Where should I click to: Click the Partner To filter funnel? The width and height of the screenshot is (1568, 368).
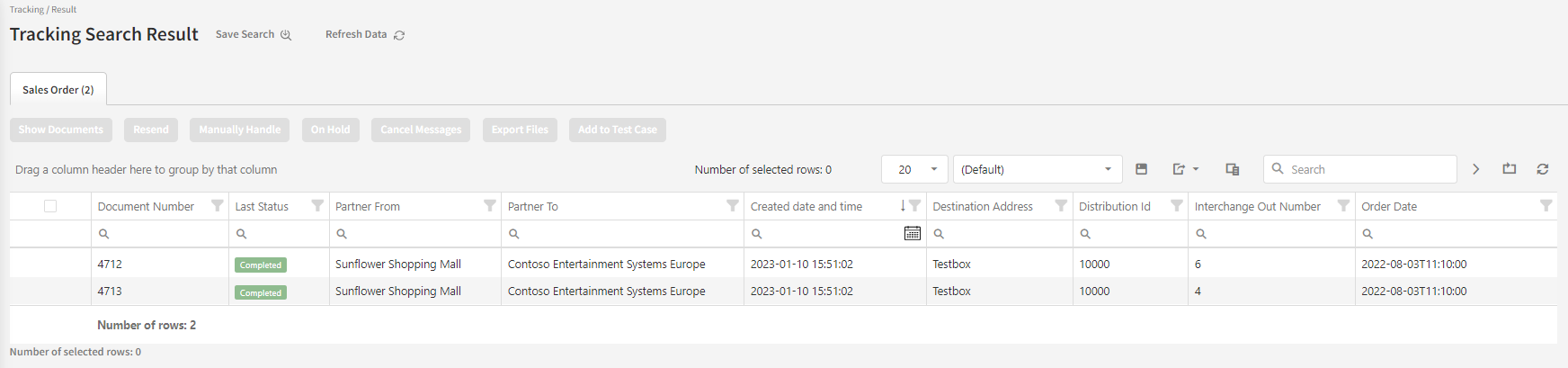pos(733,206)
